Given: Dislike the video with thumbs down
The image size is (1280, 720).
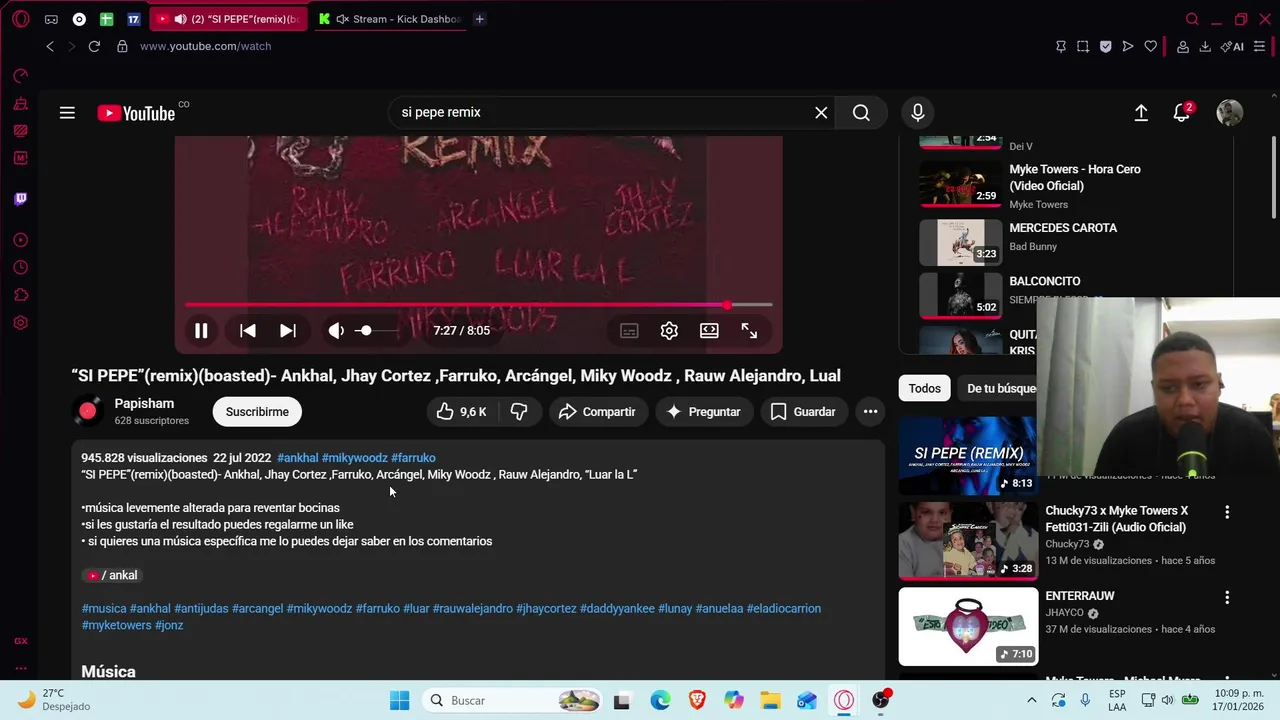Looking at the screenshot, I should [x=519, y=412].
